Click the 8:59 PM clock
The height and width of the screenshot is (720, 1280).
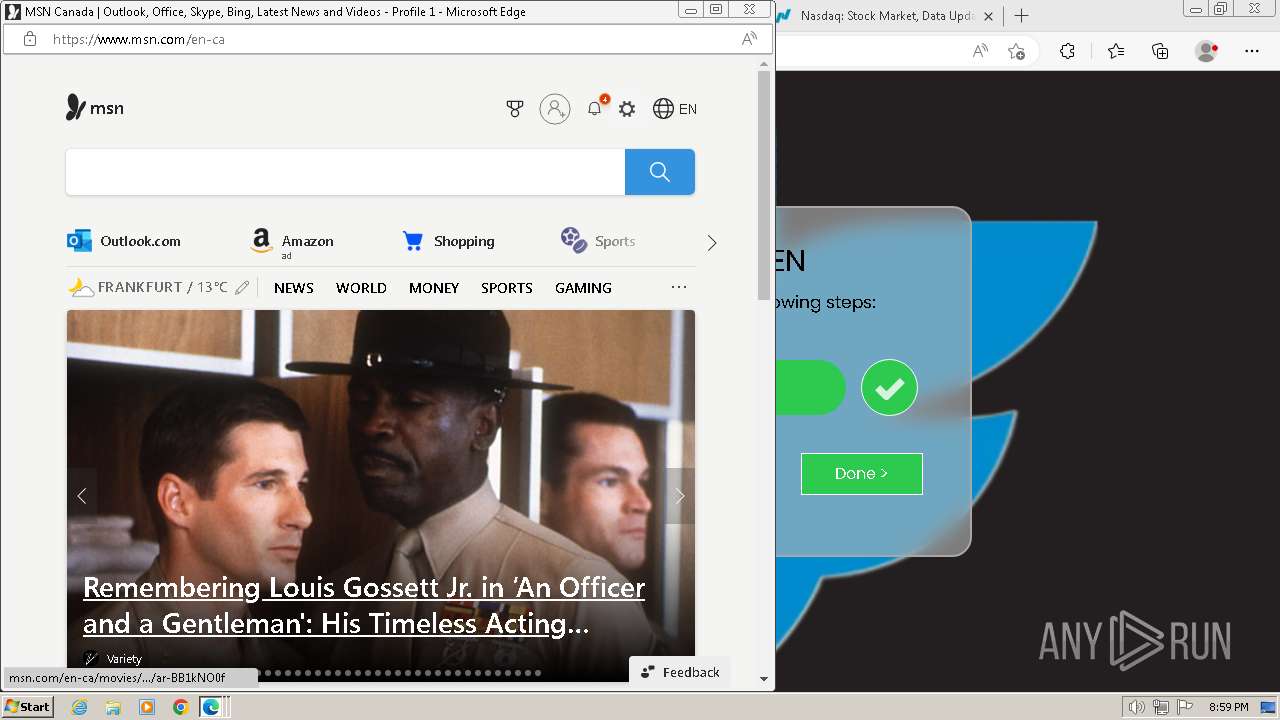pyautogui.click(x=1229, y=707)
